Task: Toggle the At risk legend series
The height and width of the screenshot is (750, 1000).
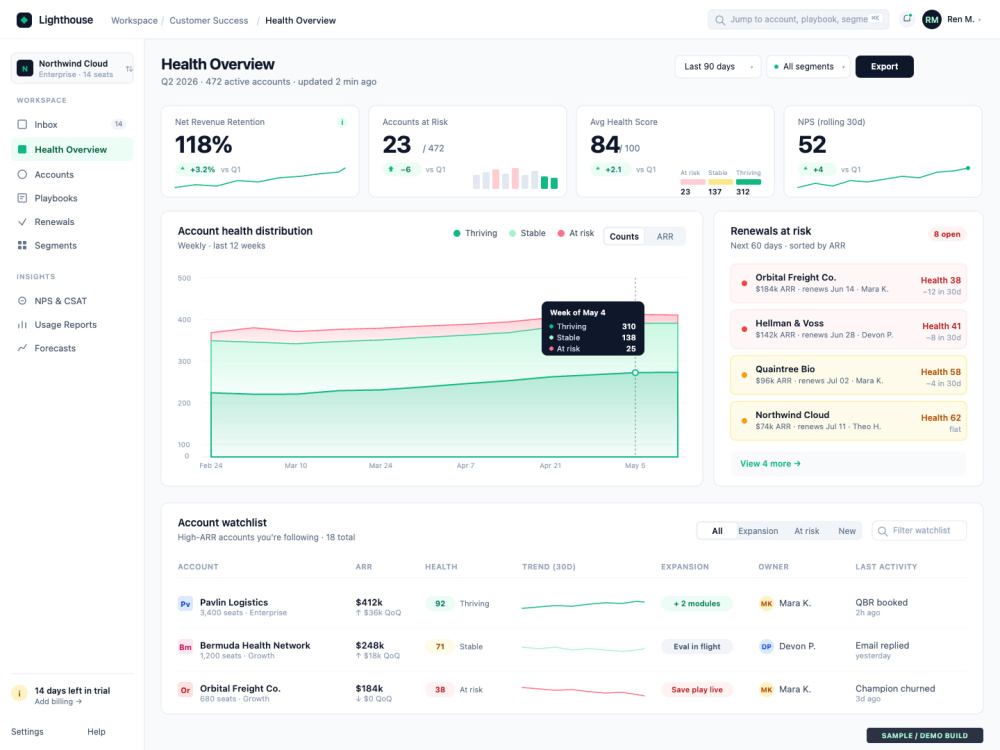Action: pos(575,233)
